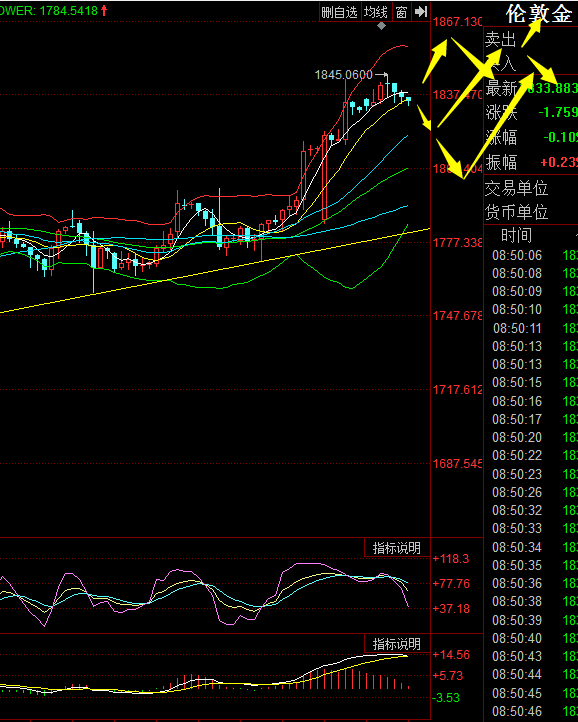Click the right-arrow collapse panel icon

coord(420,12)
